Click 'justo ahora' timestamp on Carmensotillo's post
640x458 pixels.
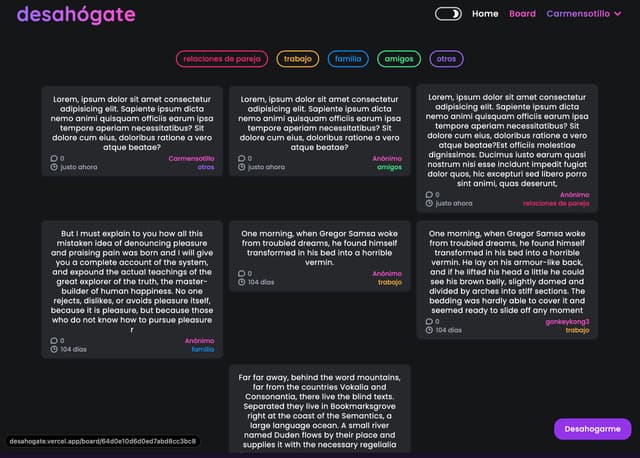(x=79, y=167)
